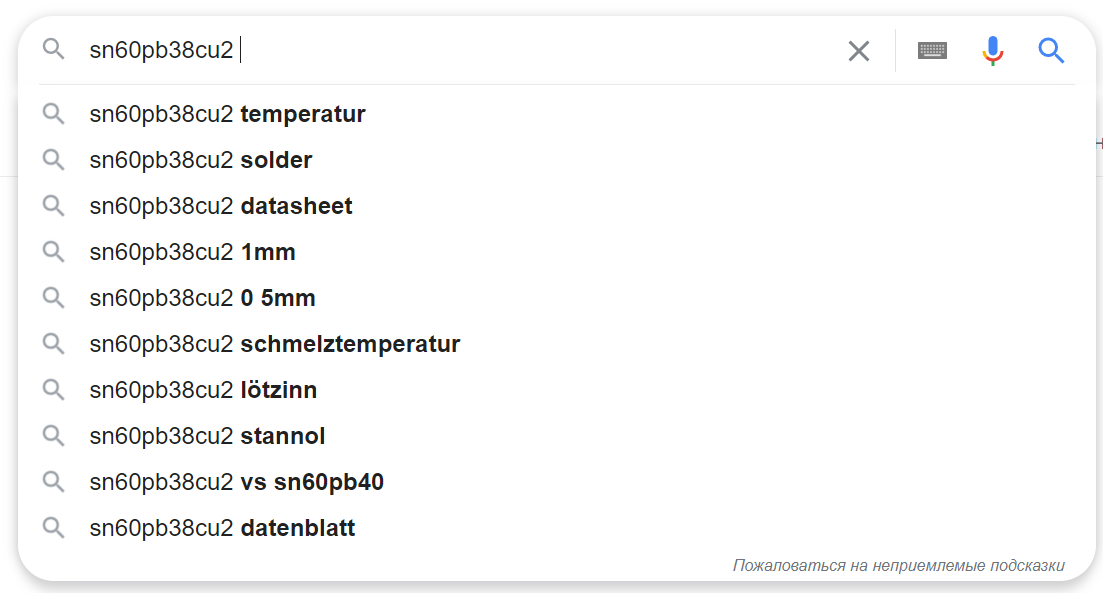Choose the sn60pb38cu2 schmelztemperatur suggestion
This screenshot has width=1103, height=593.
click(557, 344)
